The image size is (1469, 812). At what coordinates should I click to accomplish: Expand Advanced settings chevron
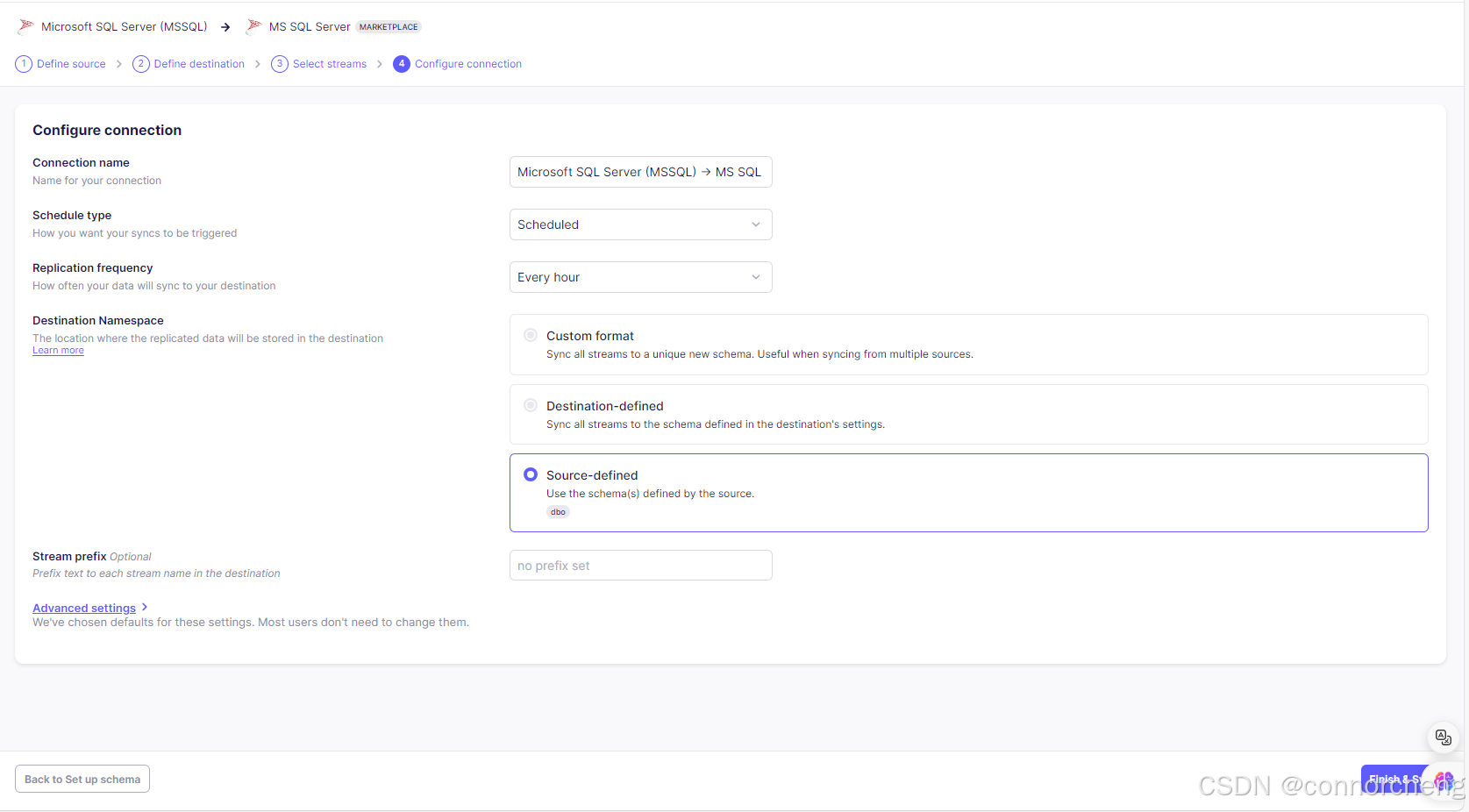click(x=145, y=607)
